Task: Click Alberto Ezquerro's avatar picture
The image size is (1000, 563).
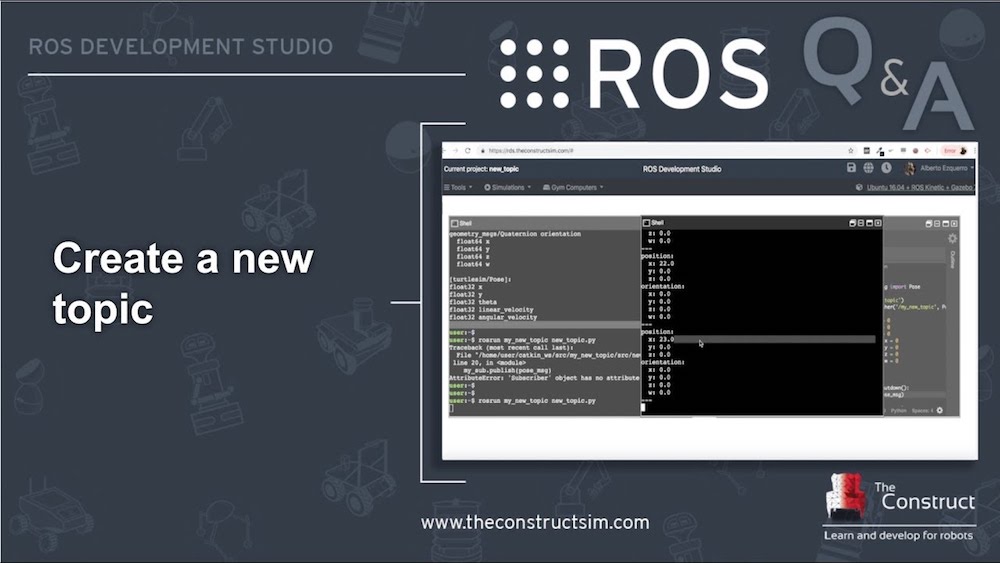Action: pos(909,168)
